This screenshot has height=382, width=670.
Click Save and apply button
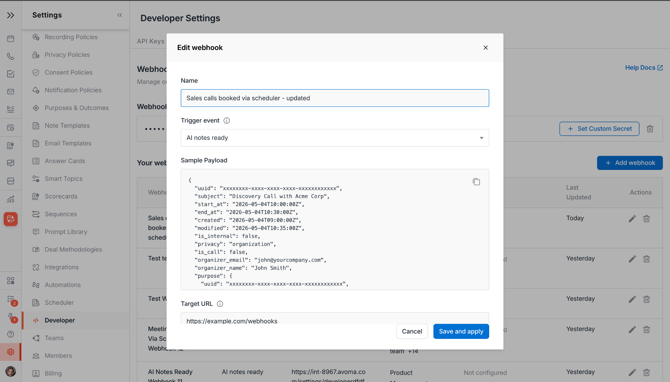pos(461,332)
